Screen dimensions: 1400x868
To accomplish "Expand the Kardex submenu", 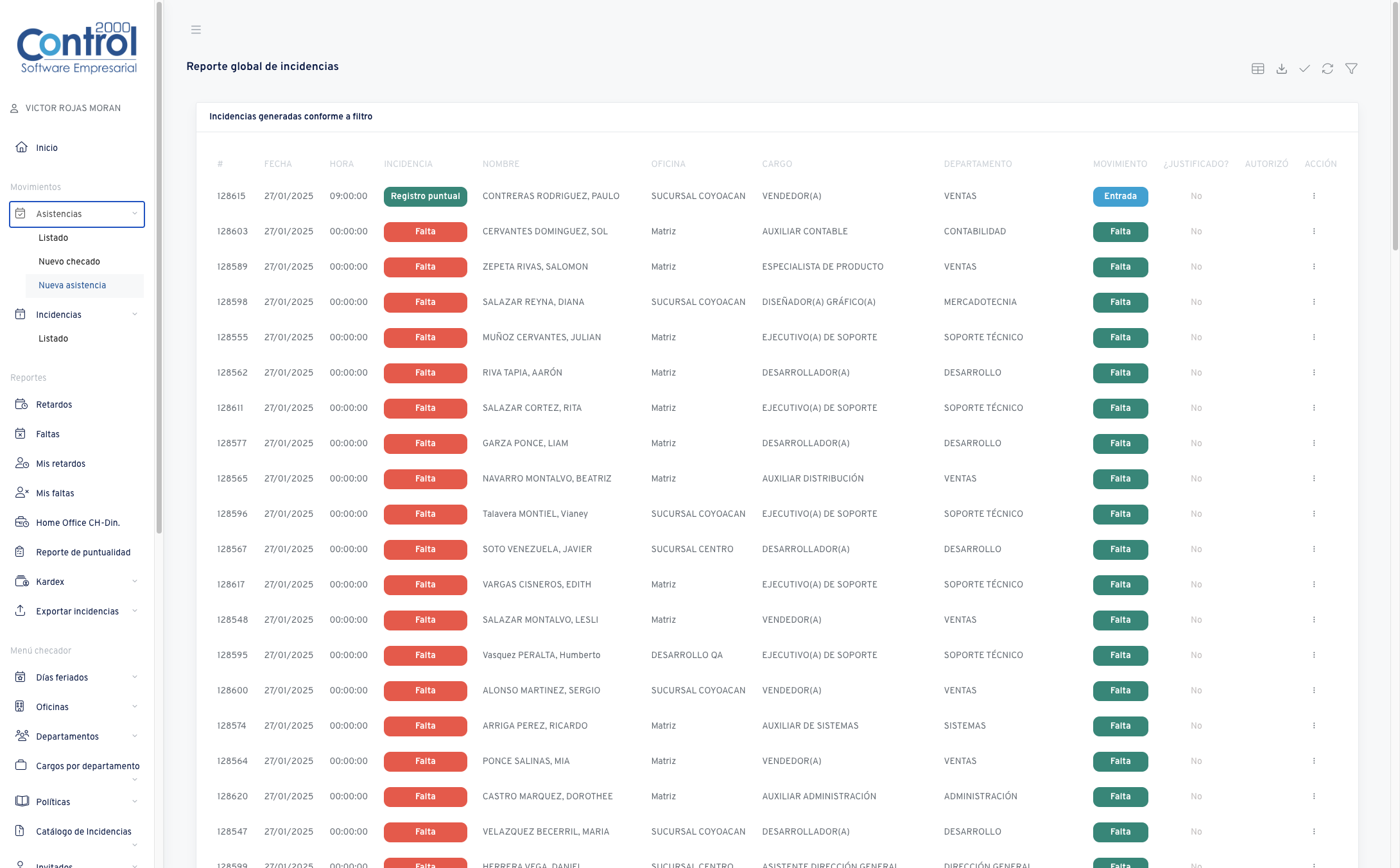I will [135, 582].
